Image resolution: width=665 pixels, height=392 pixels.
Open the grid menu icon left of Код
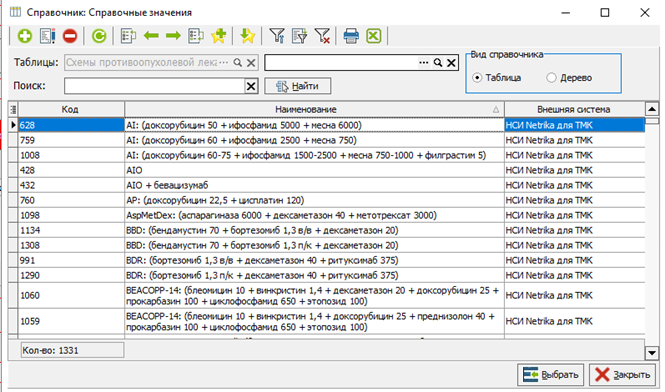pyautogui.click(x=13, y=109)
